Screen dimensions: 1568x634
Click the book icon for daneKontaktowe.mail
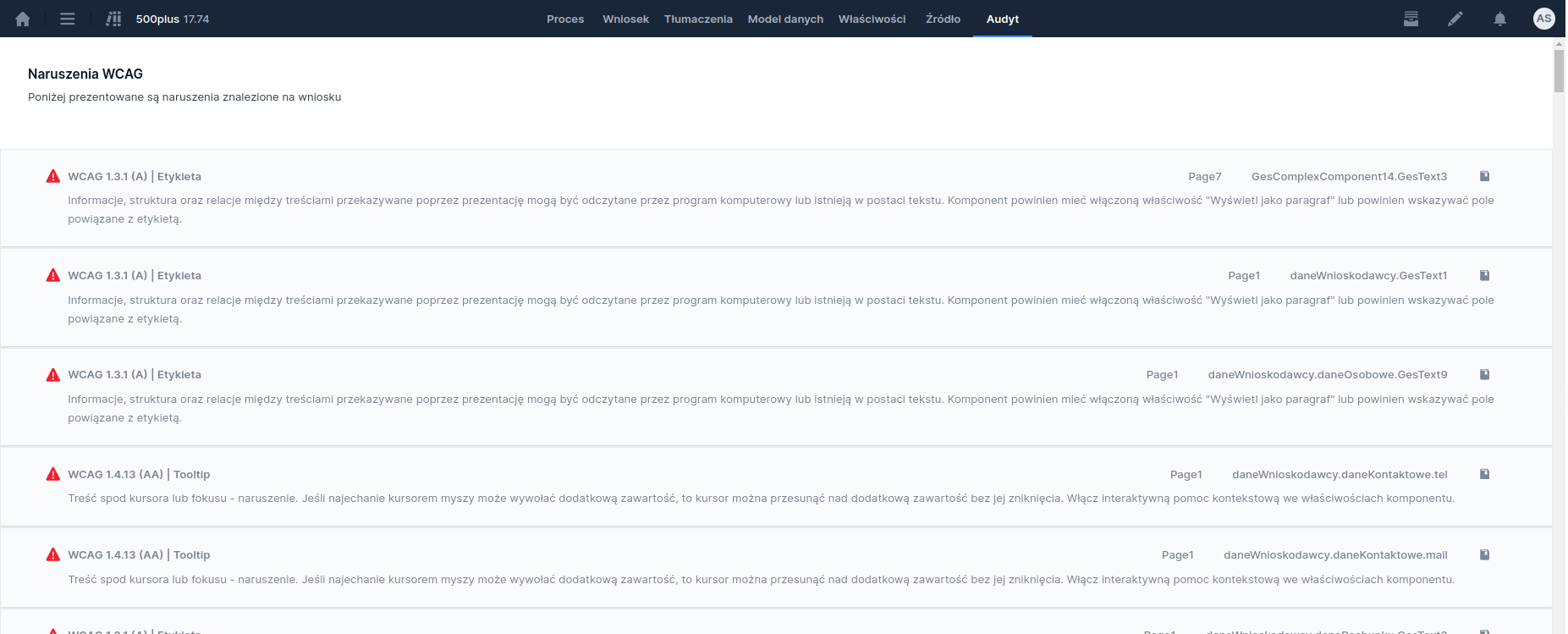1484,554
